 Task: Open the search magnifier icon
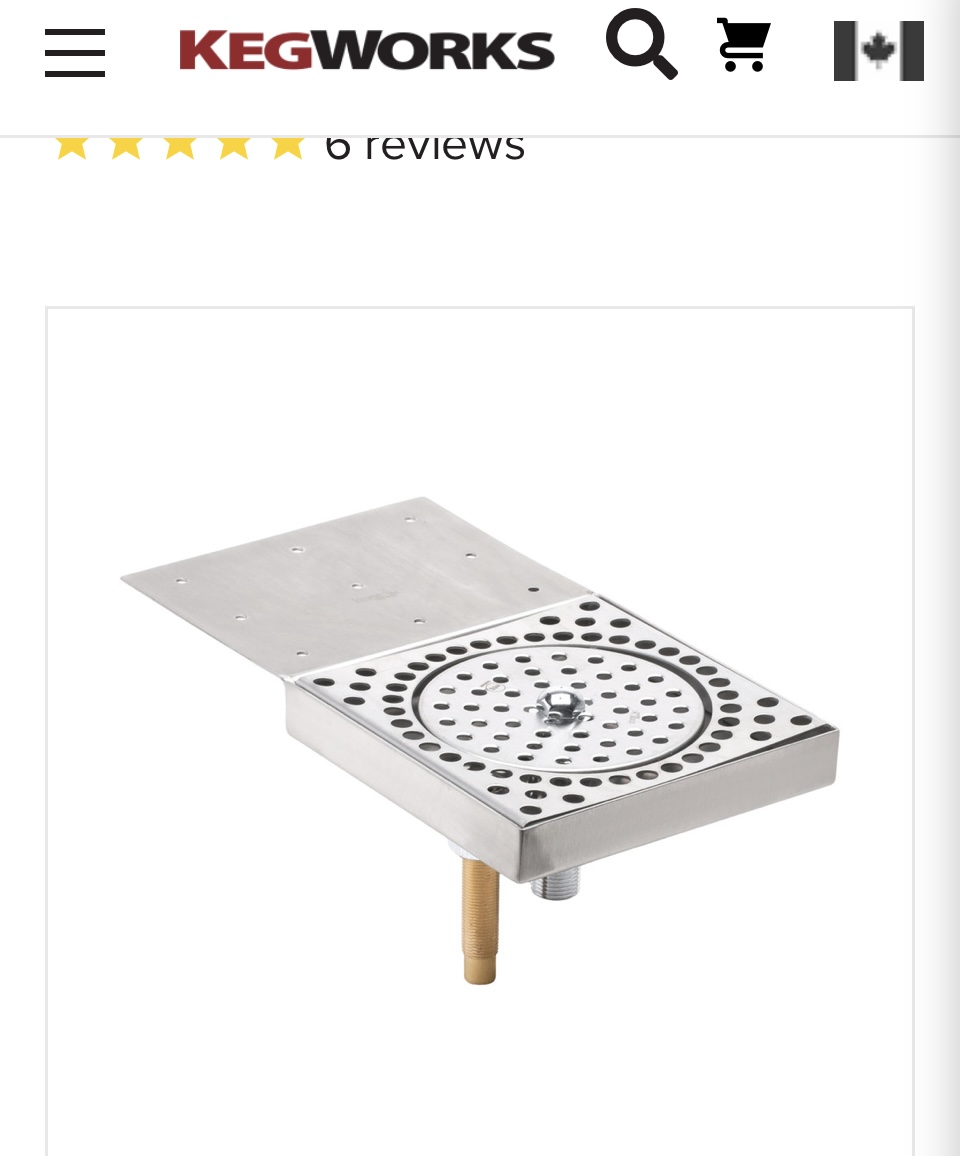(641, 44)
